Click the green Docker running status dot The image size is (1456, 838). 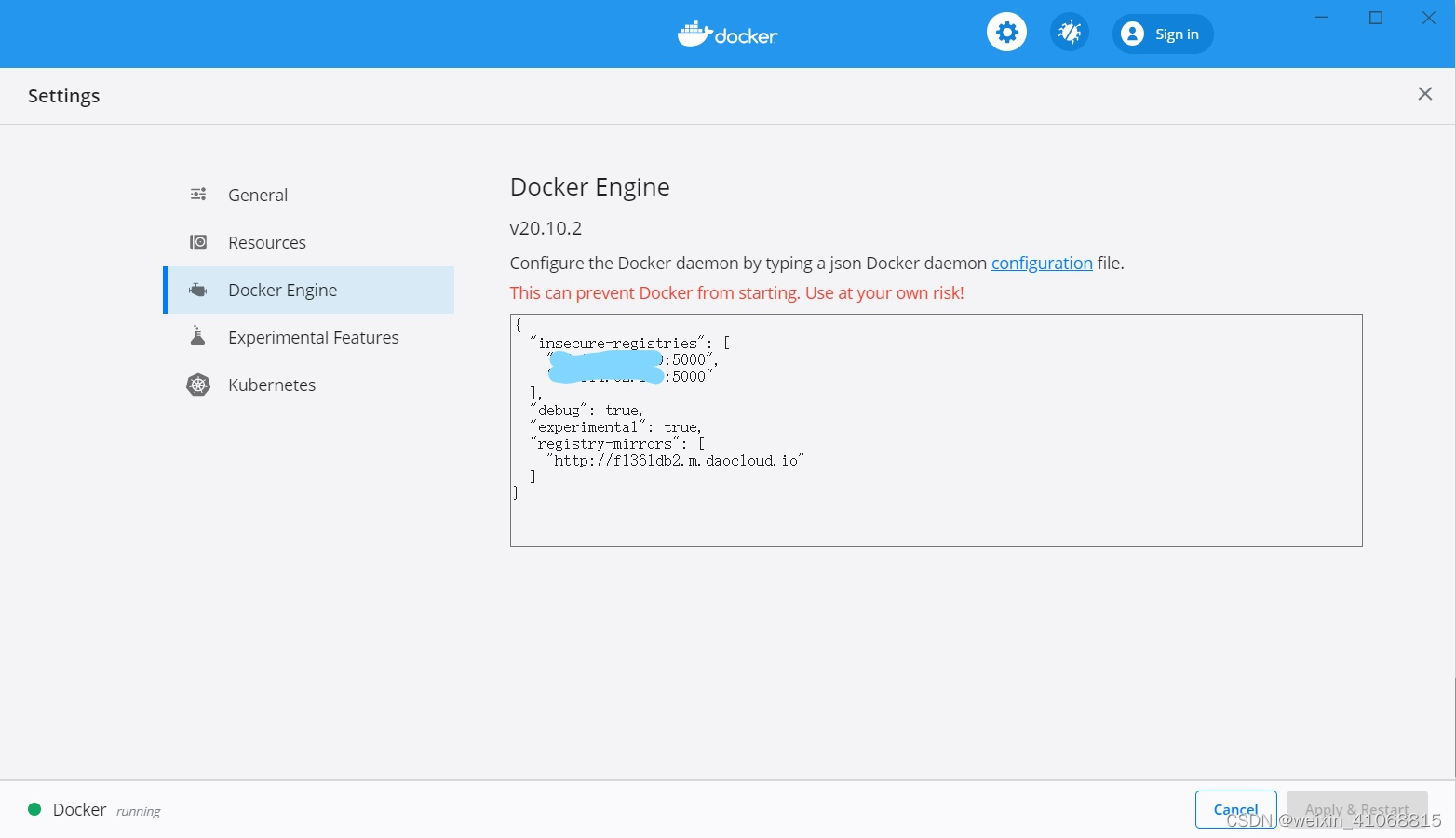(x=34, y=809)
